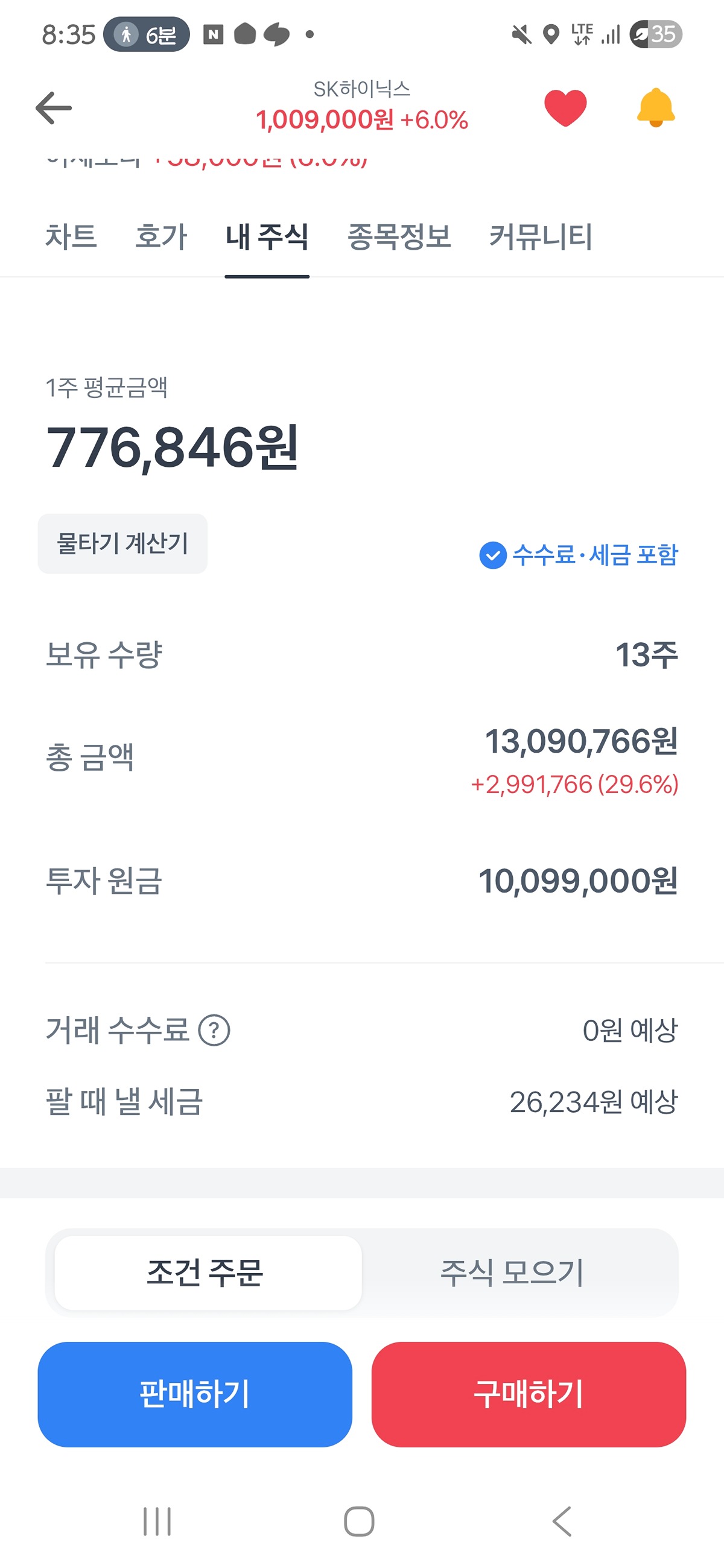
Task: Tap the yellow bell alert icon
Action: [655, 108]
